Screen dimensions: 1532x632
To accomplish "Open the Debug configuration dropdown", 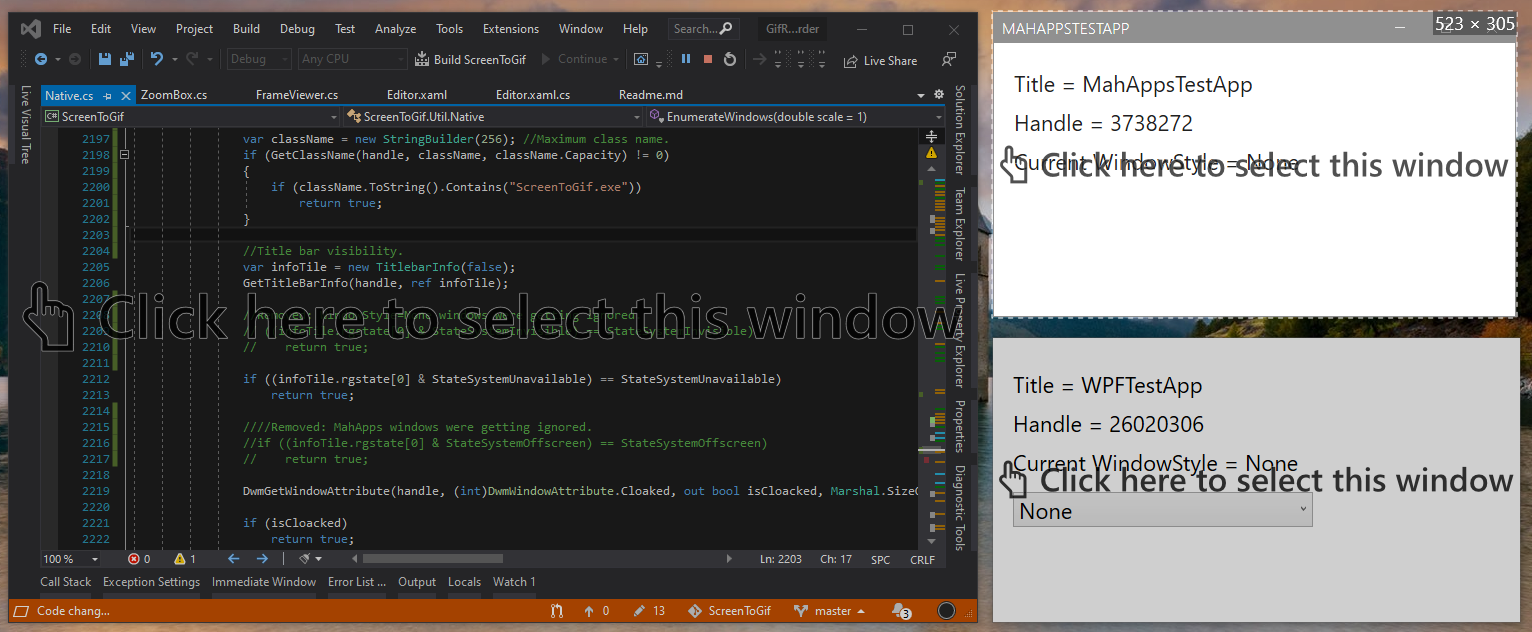I will click(260, 60).
